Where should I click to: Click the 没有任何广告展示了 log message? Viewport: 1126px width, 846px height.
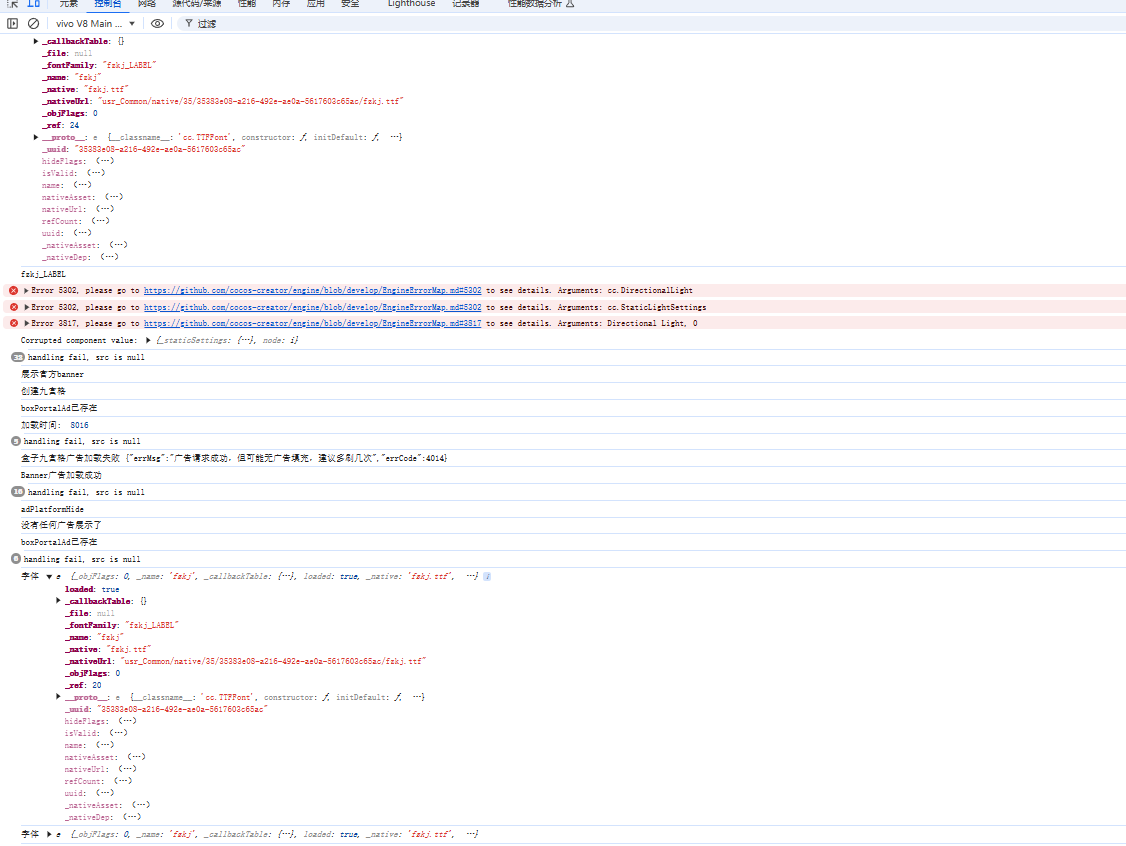61,526
